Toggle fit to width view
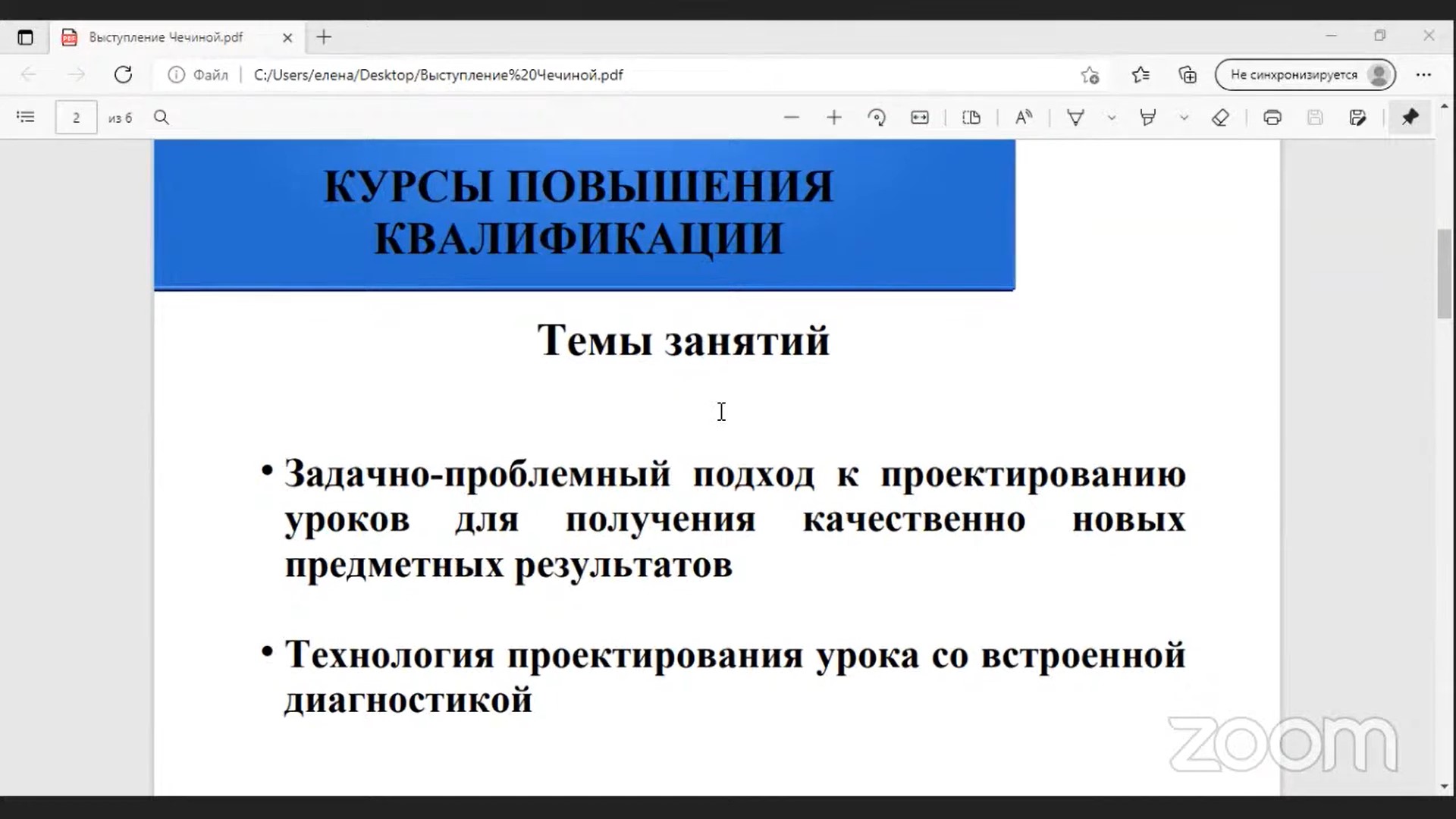 coord(920,118)
